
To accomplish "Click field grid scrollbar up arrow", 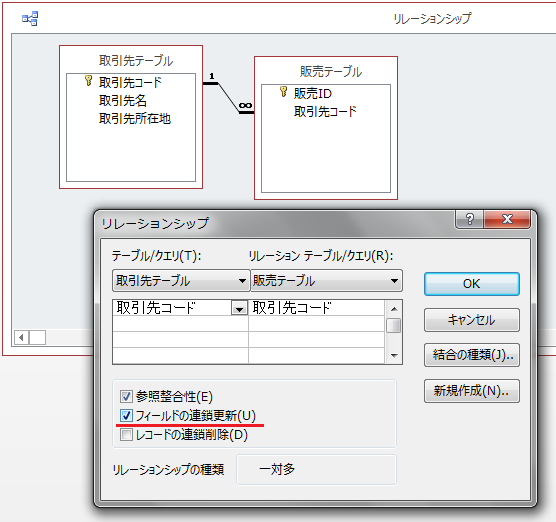I will [x=394, y=309].
